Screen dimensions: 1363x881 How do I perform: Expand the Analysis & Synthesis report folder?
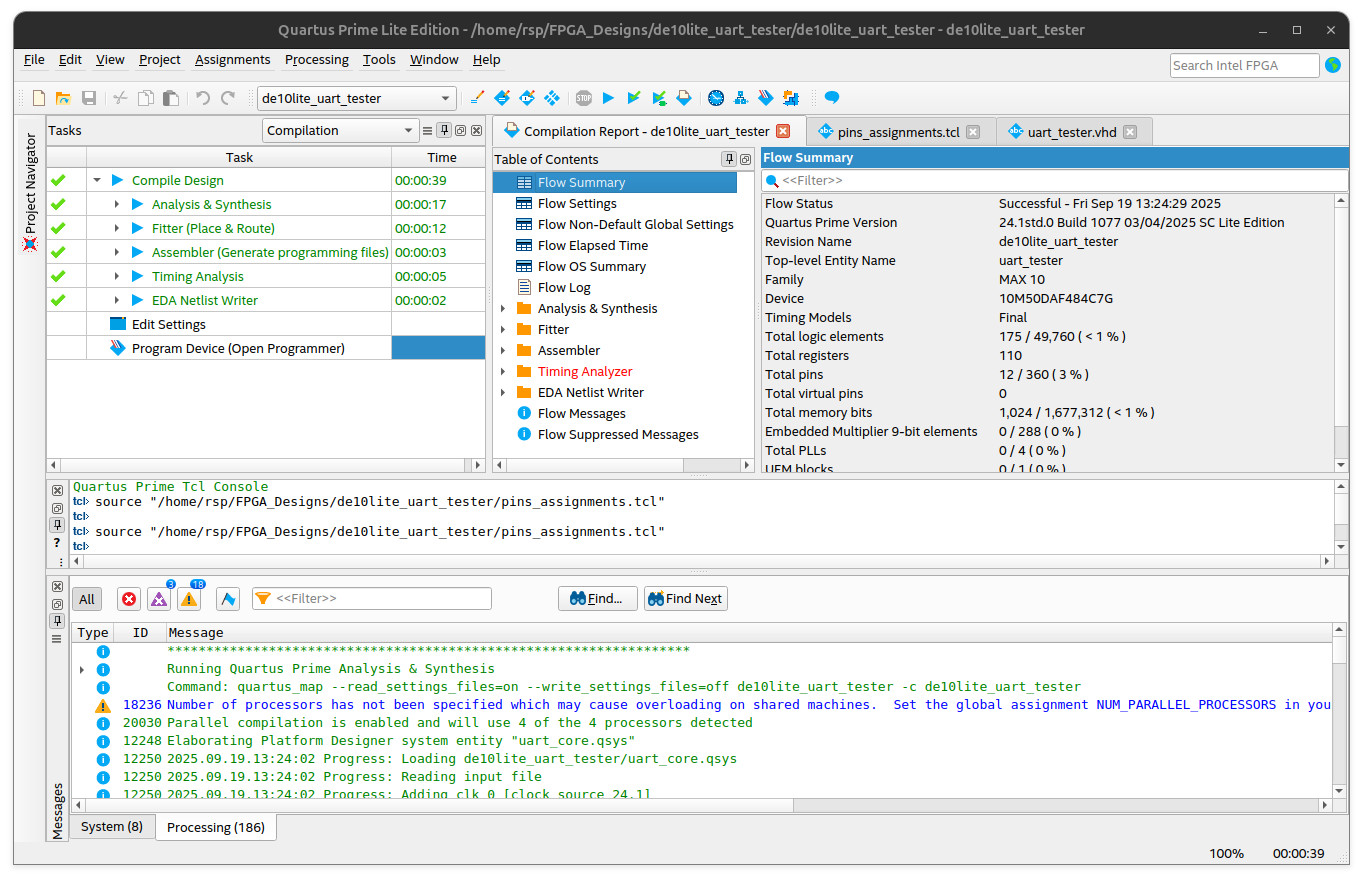tap(503, 309)
